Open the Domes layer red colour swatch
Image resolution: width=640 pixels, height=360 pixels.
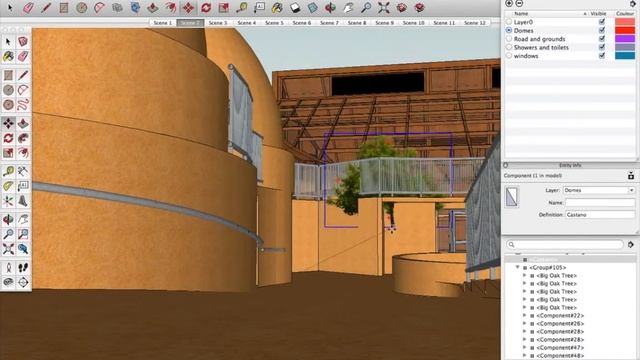[x=625, y=30]
